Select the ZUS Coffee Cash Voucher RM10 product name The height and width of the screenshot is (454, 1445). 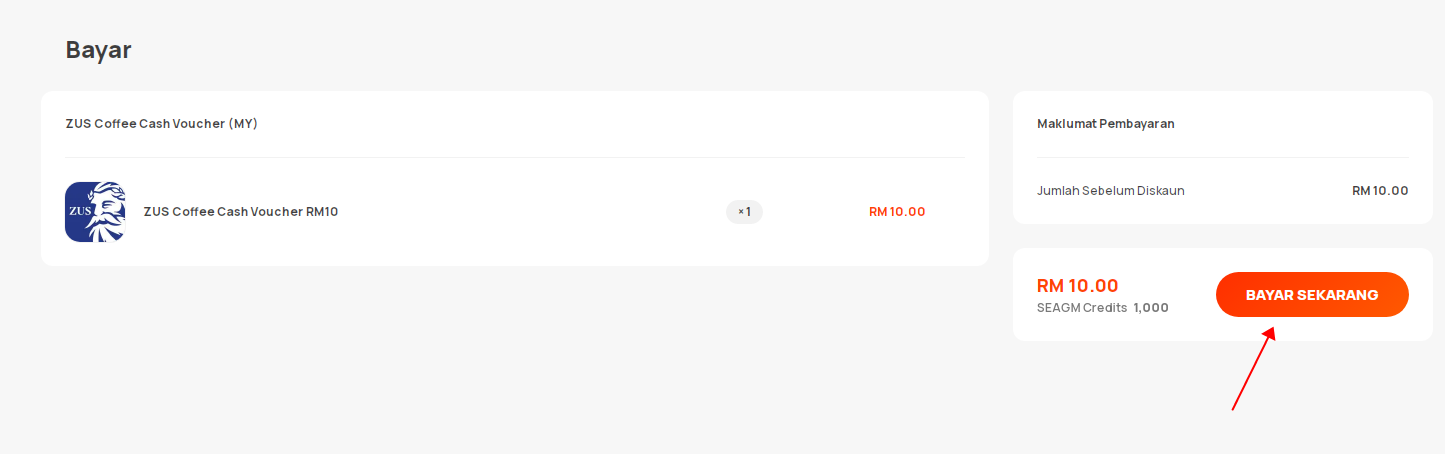(241, 211)
